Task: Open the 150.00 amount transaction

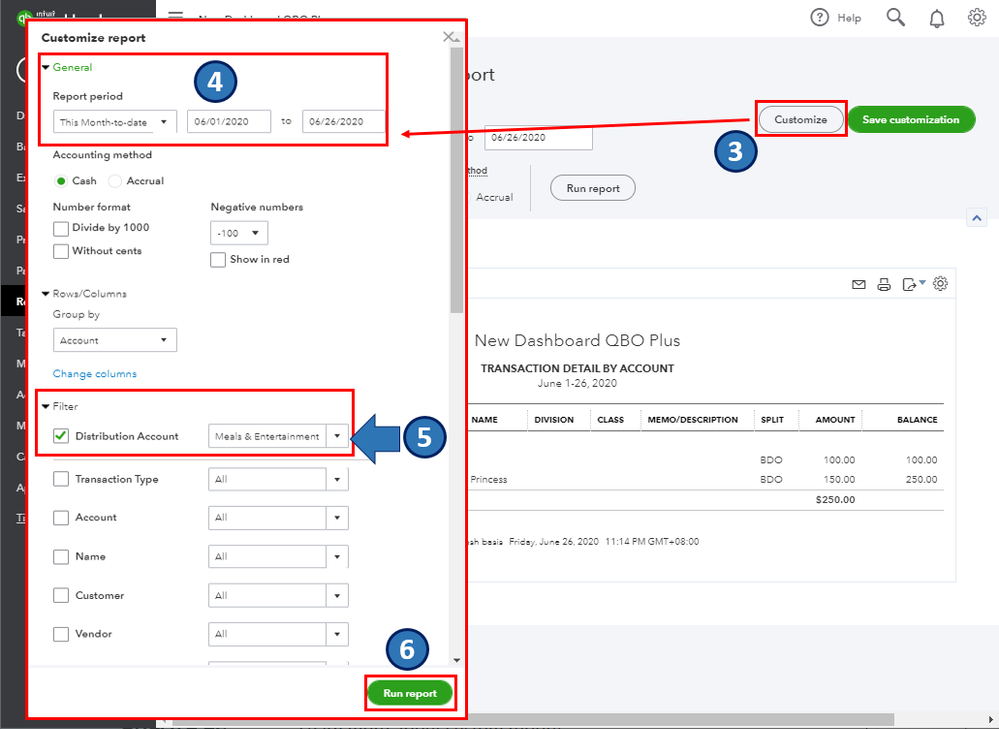Action: (839, 480)
